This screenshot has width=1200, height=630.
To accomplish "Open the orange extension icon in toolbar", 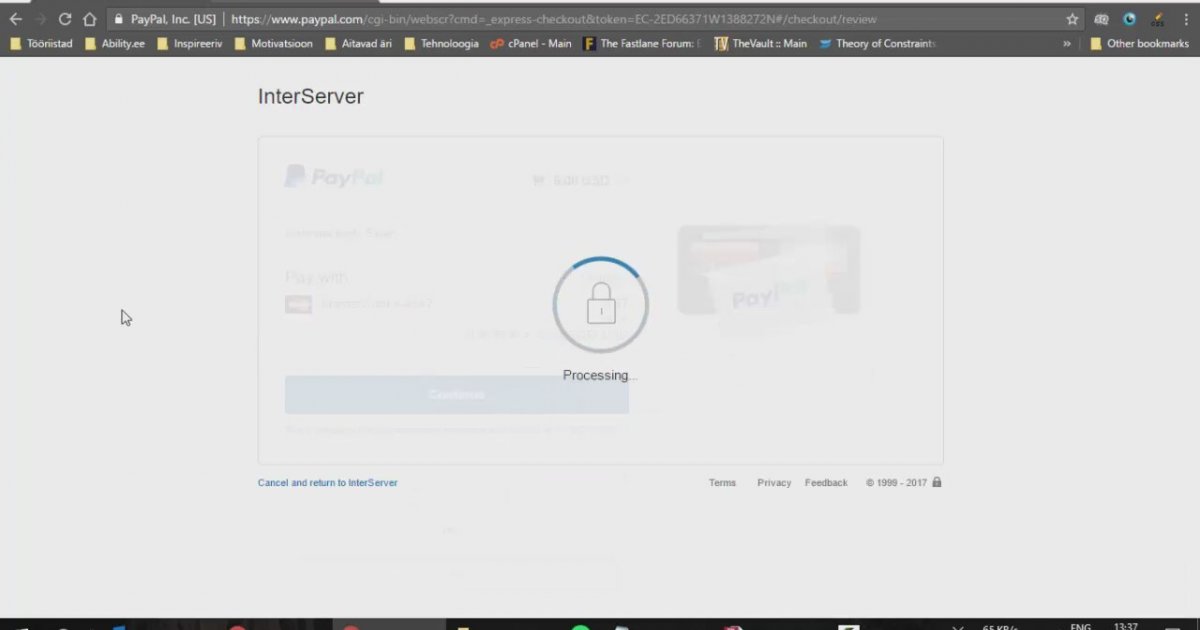I will [x=1157, y=19].
